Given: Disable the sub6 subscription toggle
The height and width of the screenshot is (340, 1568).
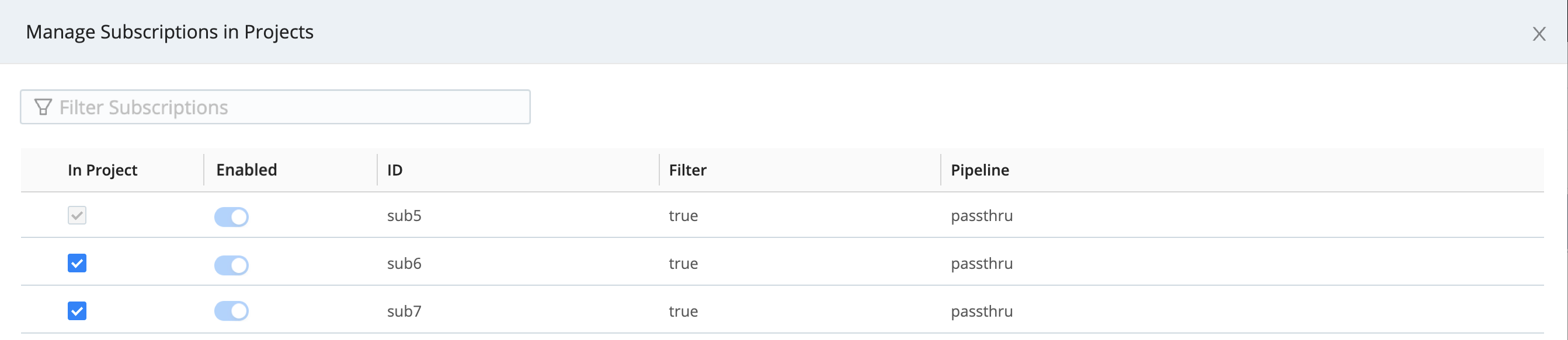Looking at the screenshot, I should [x=232, y=265].
